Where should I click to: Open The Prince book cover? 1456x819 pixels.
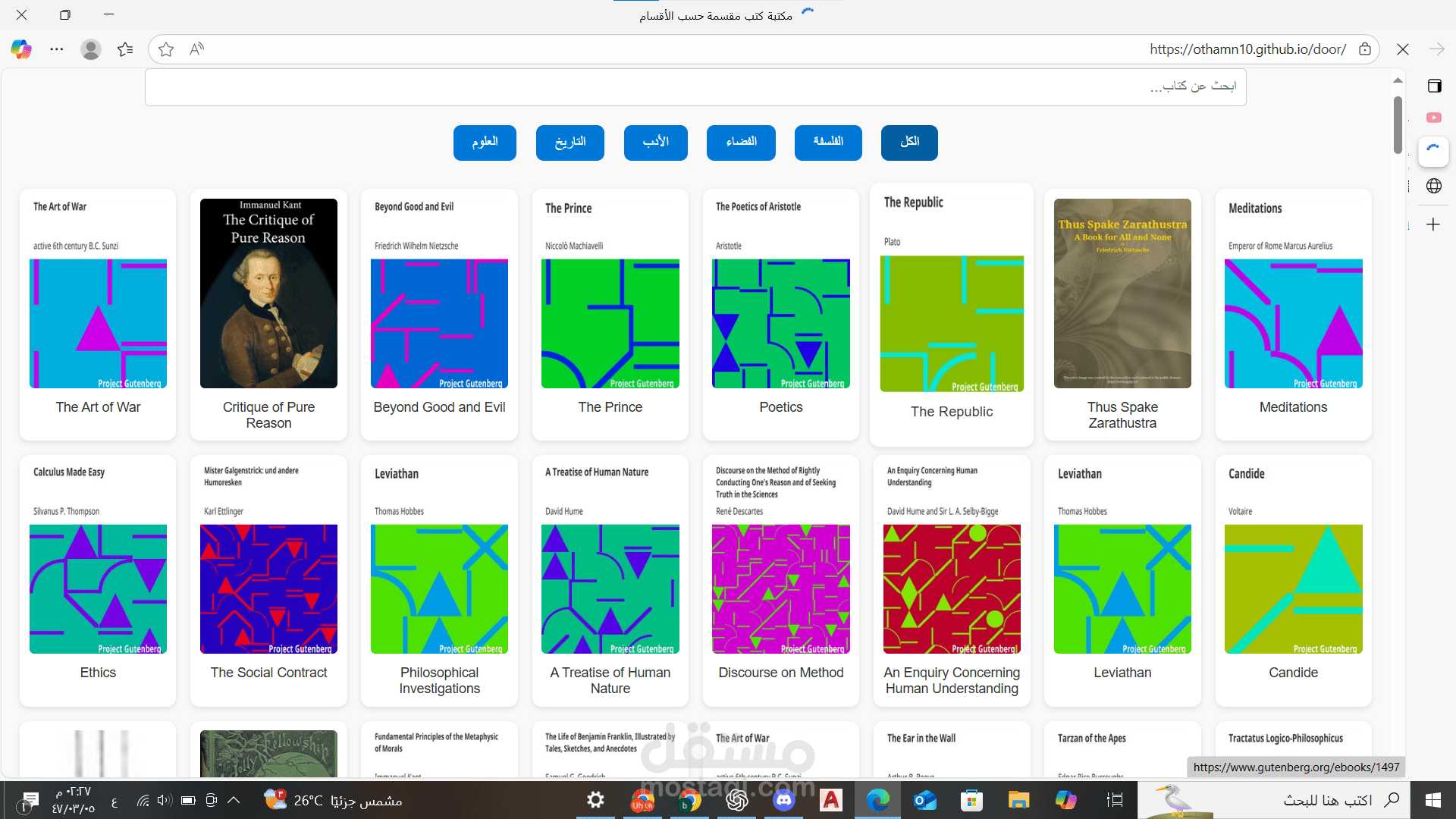610,293
